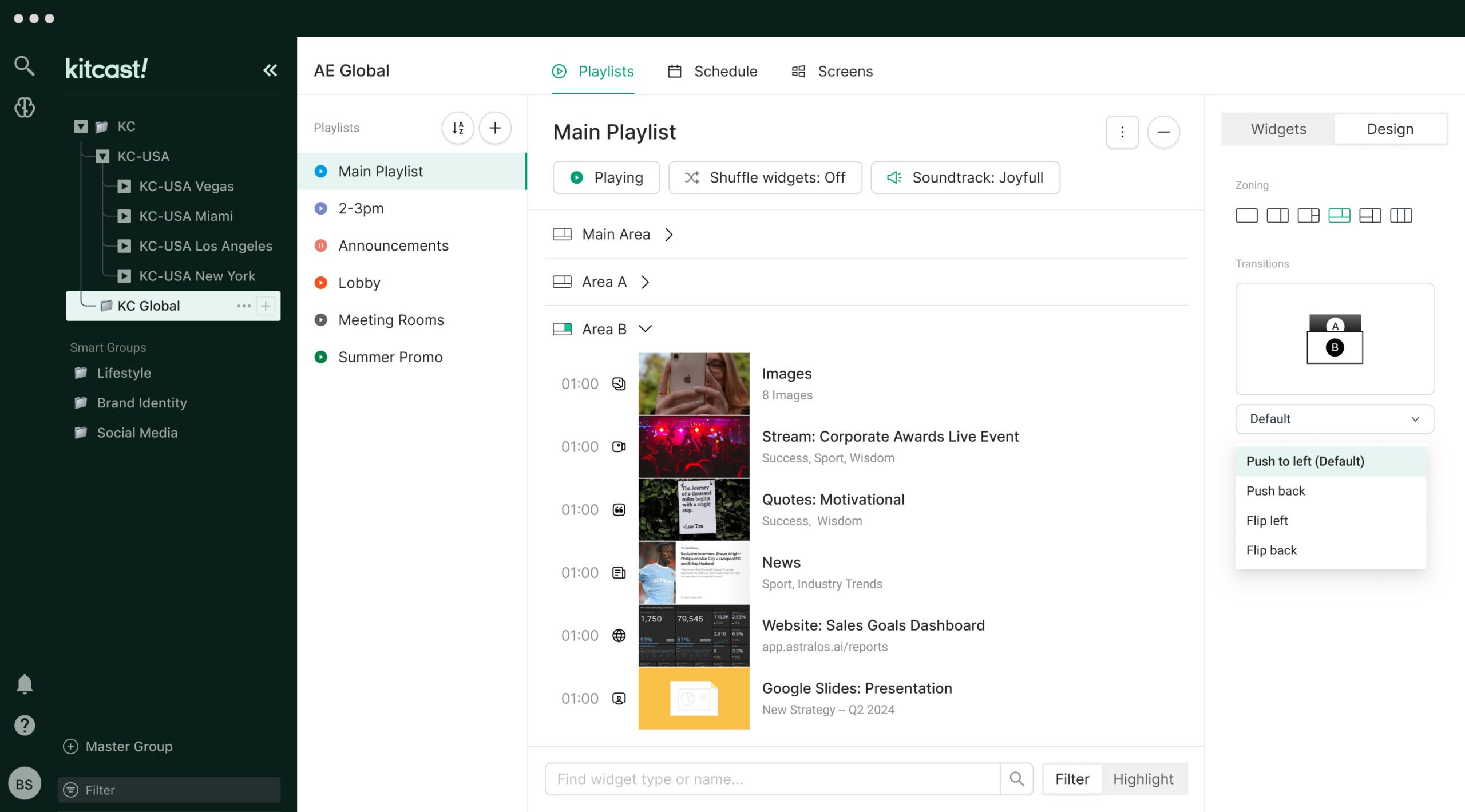Select the three-column zoning layout icon
The image size is (1465, 812).
click(x=1401, y=216)
